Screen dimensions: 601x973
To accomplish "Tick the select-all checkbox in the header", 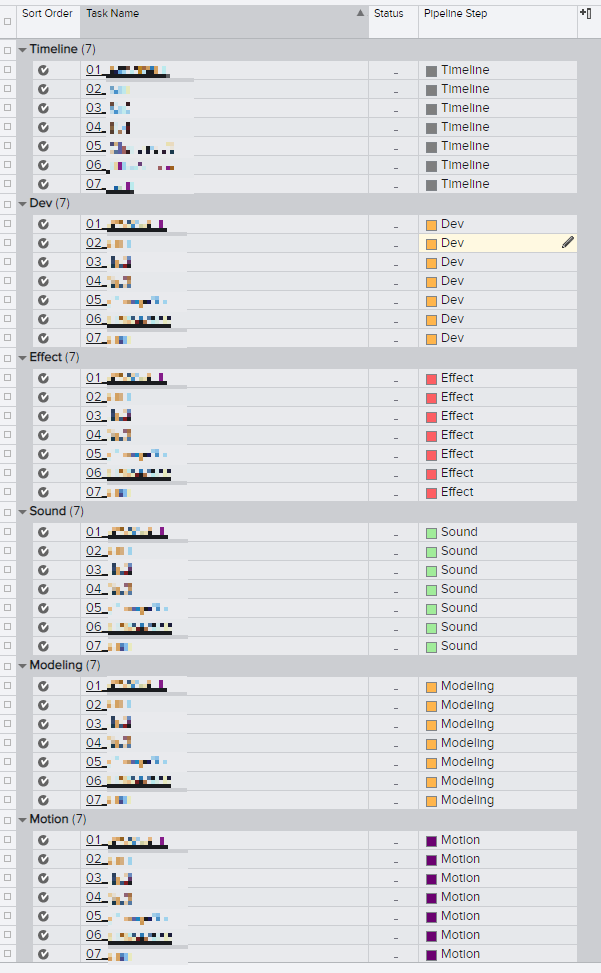I will point(7,22).
